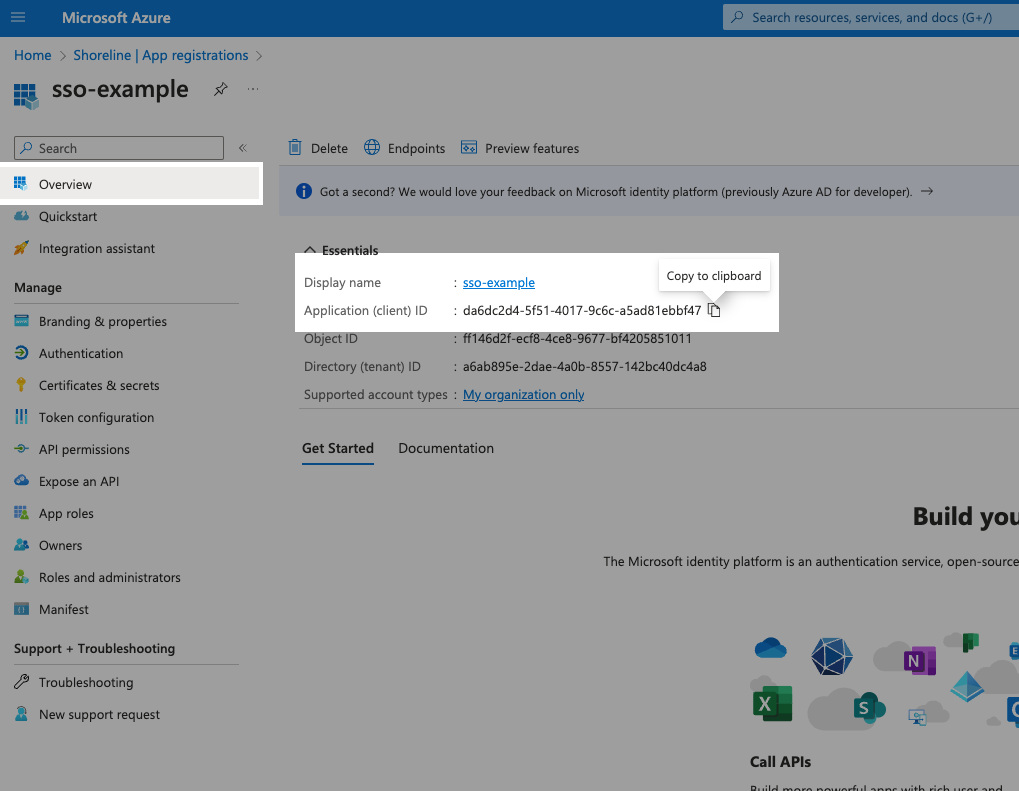Viewport: 1019px width, 791px height.
Task: Collapse the left sidebar with double chevron
Action: click(x=242, y=148)
